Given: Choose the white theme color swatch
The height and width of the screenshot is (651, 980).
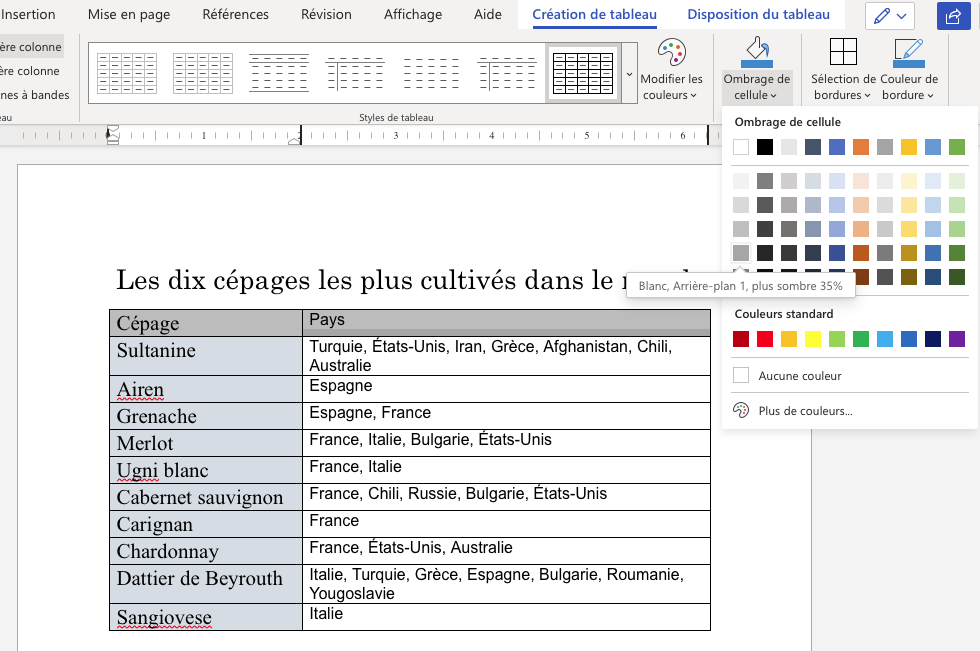Looking at the screenshot, I should click(741, 147).
